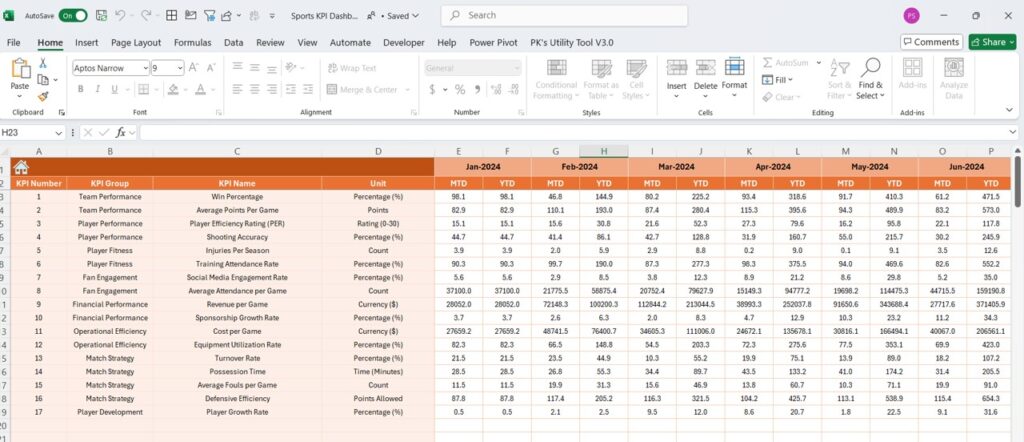The height and width of the screenshot is (442, 1024).
Task: Click the green Share button
Action: (x=993, y=42)
